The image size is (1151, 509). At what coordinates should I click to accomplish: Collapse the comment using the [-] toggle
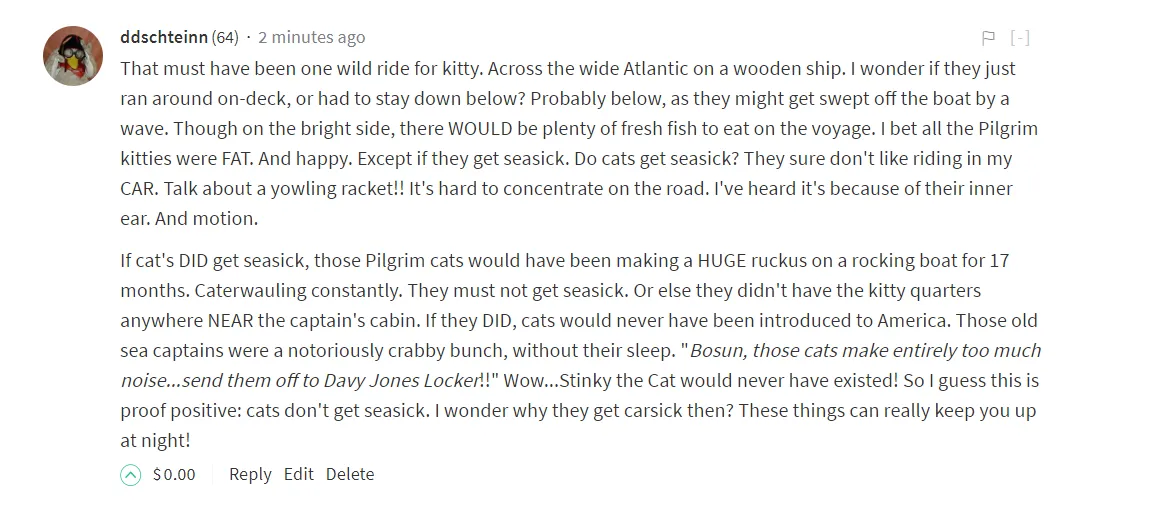coord(1020,37)
